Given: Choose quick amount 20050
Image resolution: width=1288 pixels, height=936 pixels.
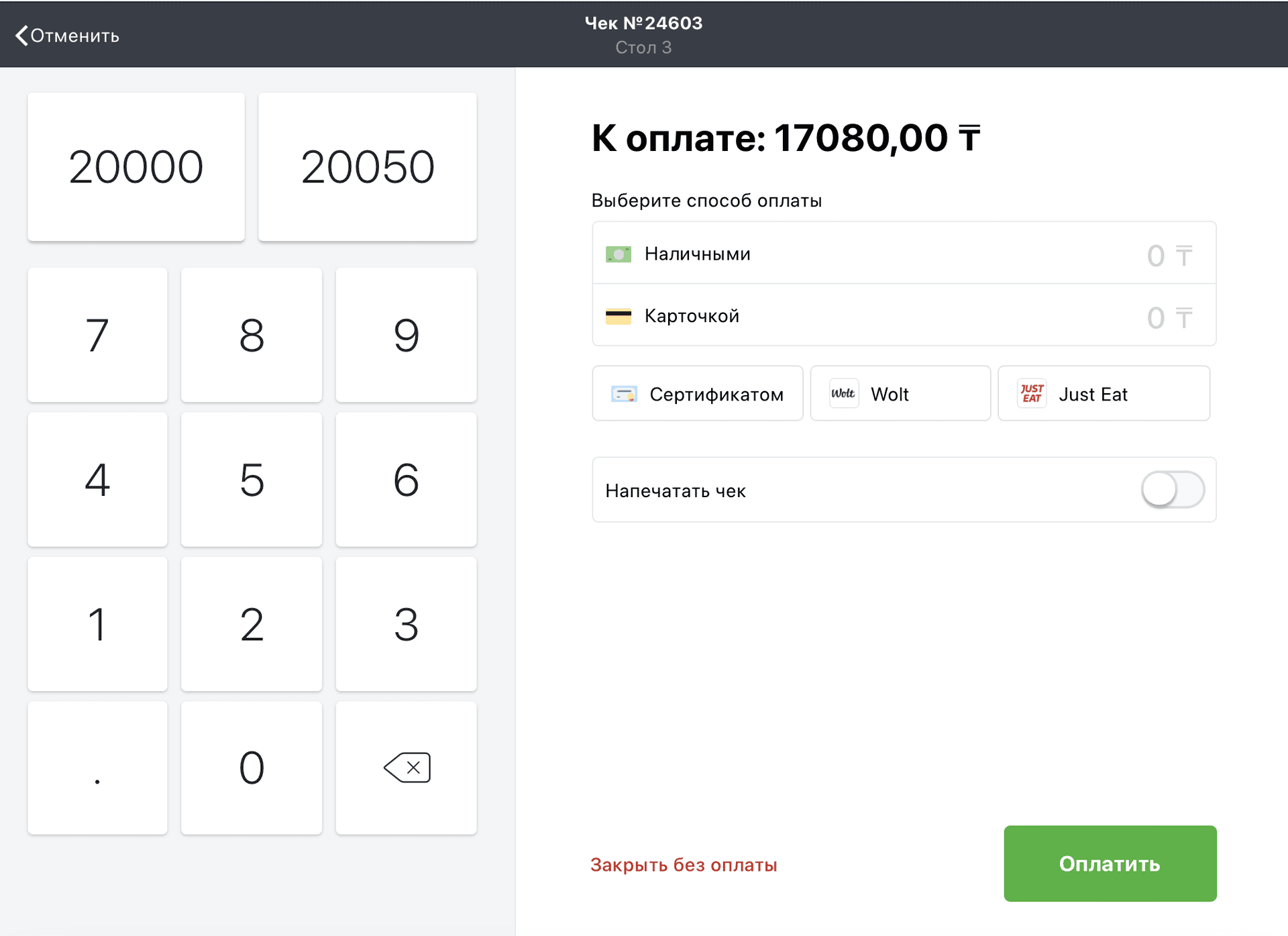Looking at the screenshot, I should click(x=367, y=167).
